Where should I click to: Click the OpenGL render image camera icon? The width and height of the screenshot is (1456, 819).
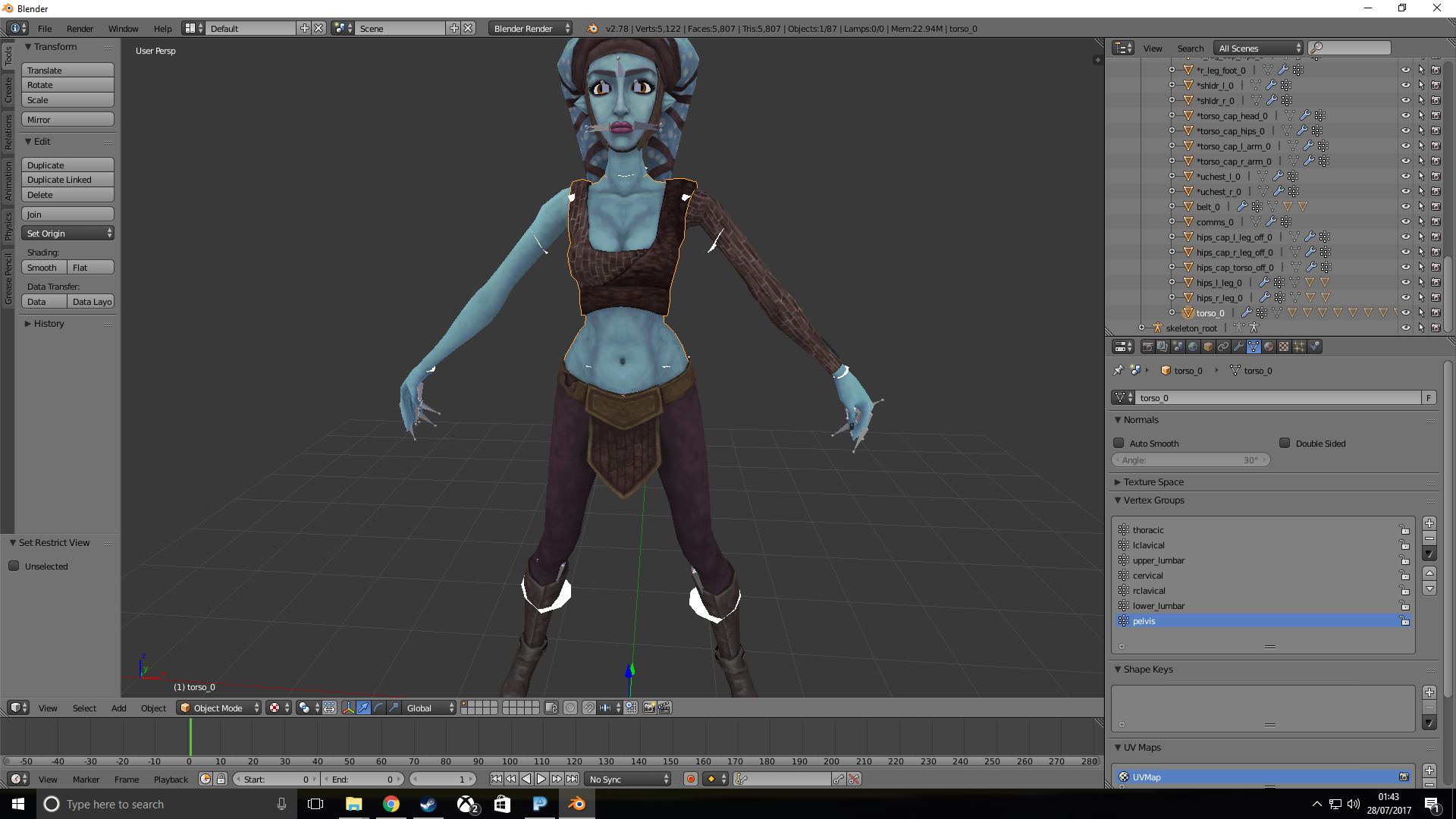coord(649,708)
